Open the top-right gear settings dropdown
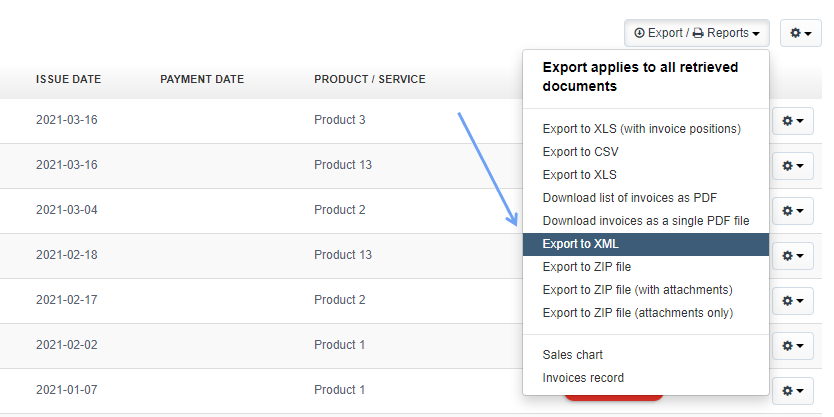 pyautogui.click(x=800, y=33)
